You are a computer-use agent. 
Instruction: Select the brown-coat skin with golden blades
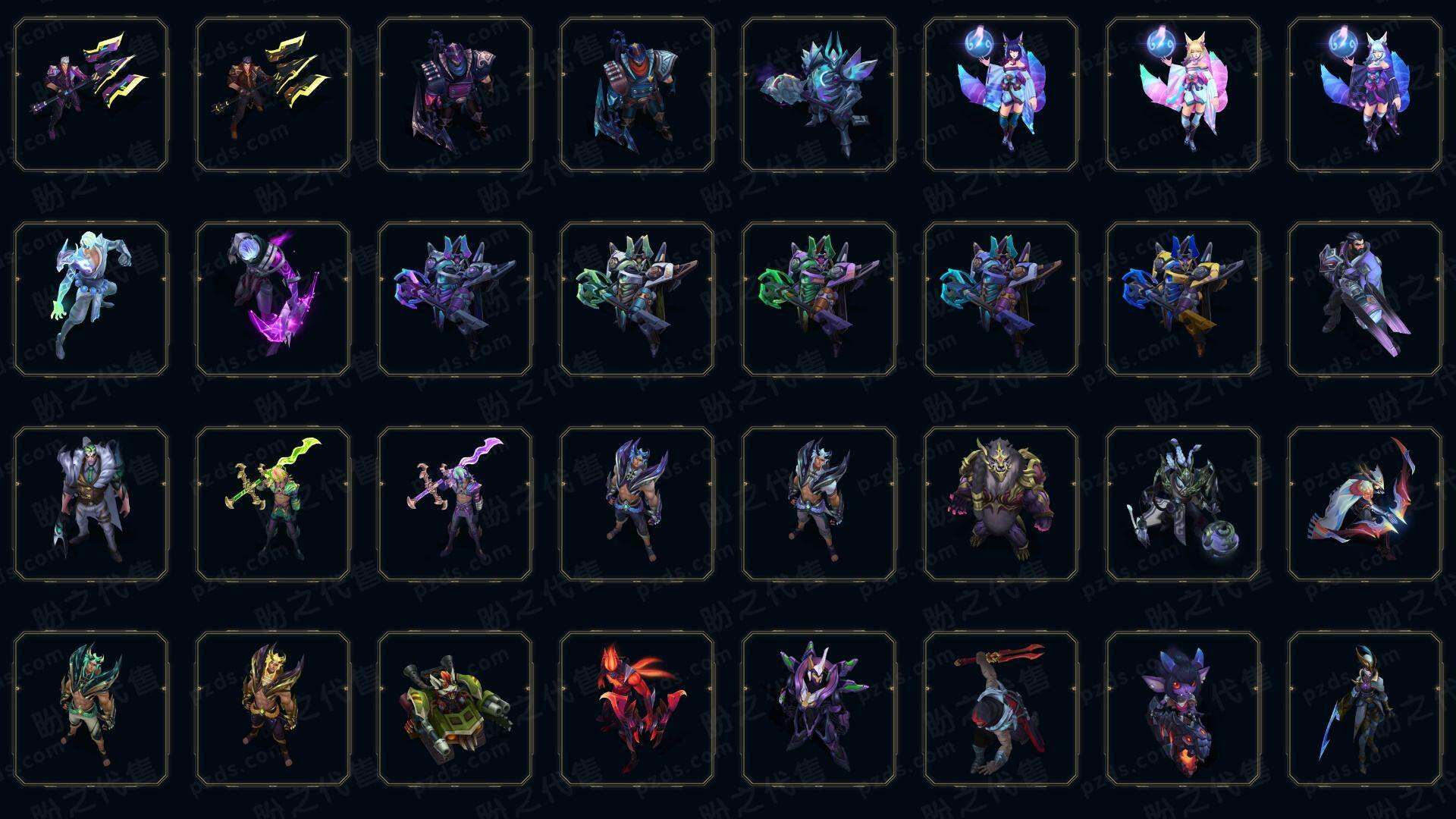click(273, 95)
